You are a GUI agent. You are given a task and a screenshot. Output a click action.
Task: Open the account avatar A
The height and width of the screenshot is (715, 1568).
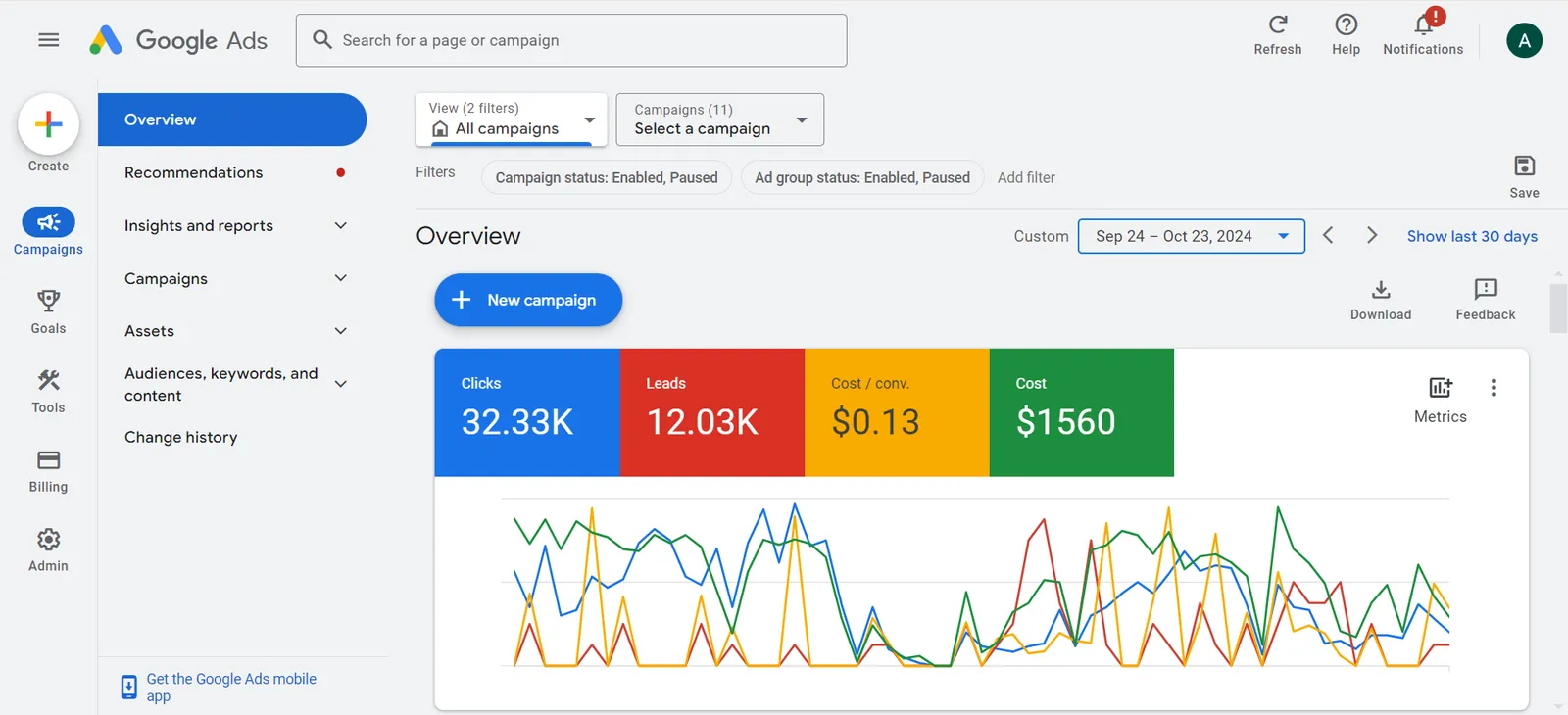(x=1524, y=40)
